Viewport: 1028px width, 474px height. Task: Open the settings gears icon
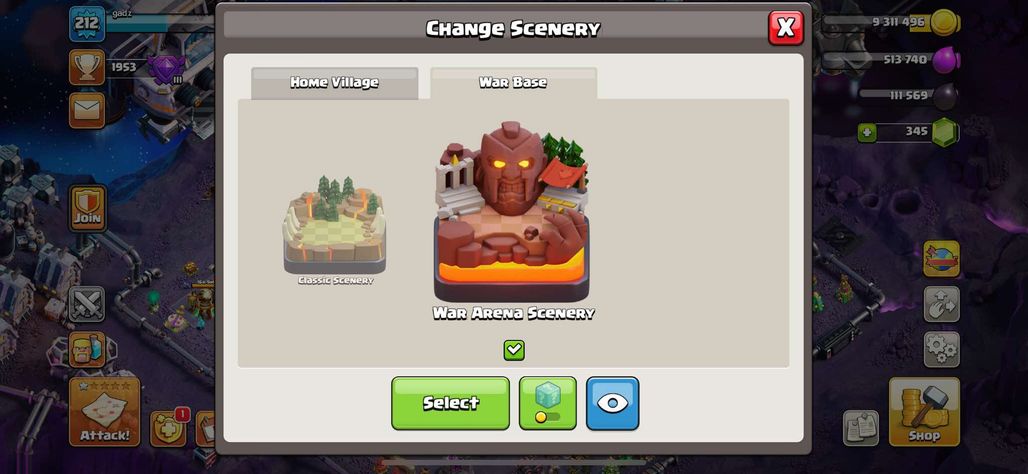(x=941, y=349)
